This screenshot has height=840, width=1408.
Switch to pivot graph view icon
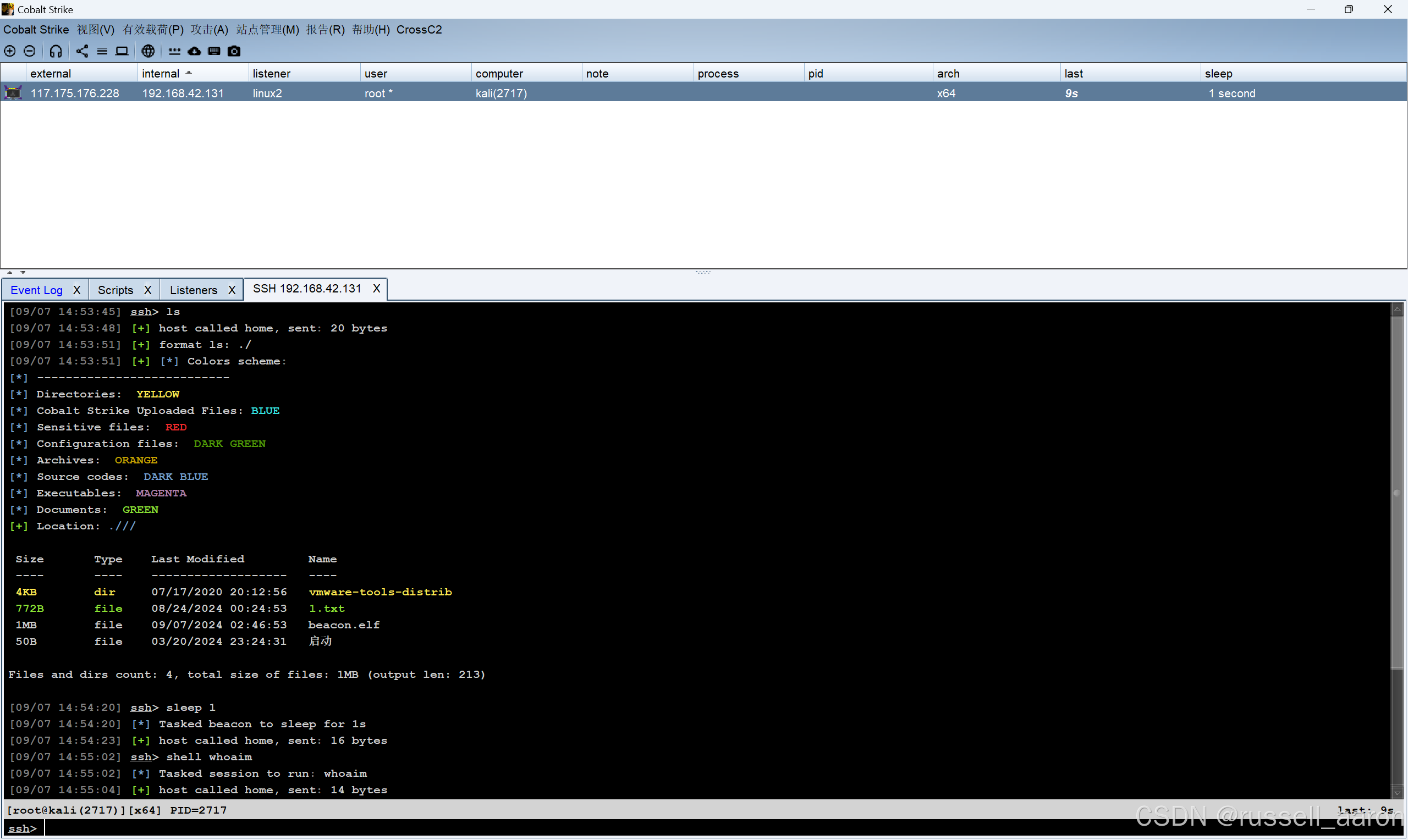(x=82, y=51)
